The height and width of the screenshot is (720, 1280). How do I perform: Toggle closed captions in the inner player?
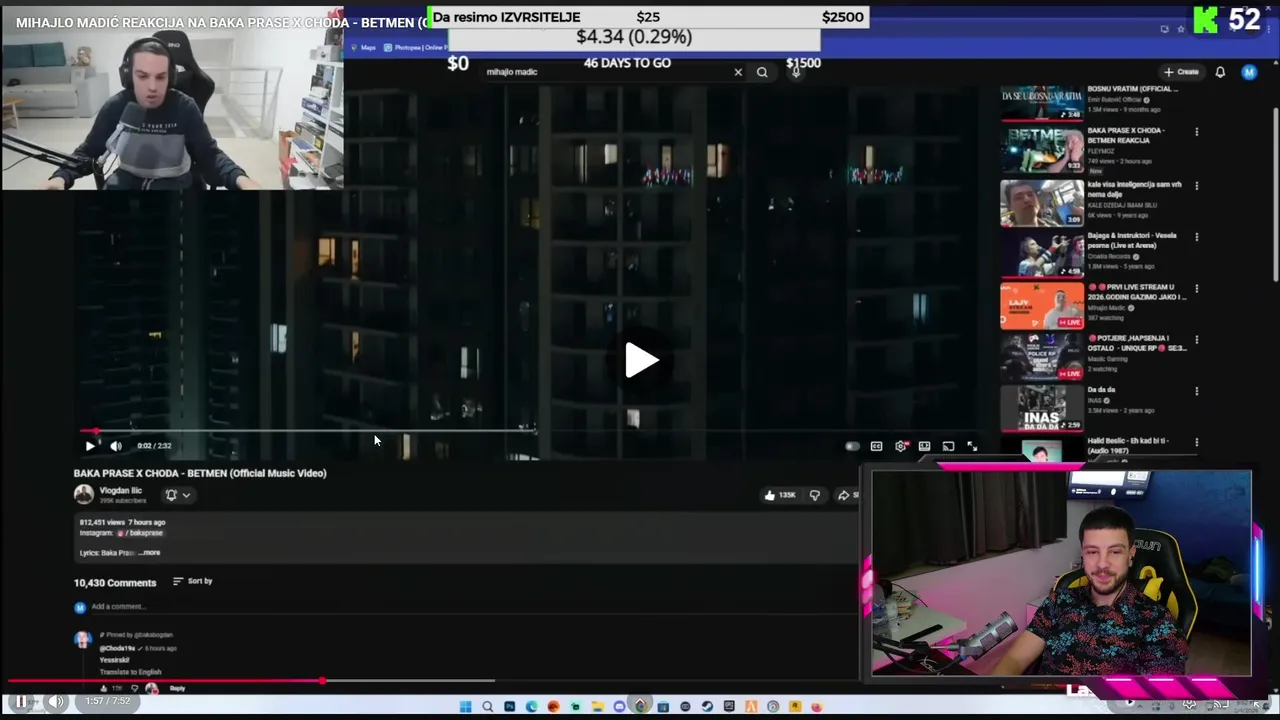876,446
